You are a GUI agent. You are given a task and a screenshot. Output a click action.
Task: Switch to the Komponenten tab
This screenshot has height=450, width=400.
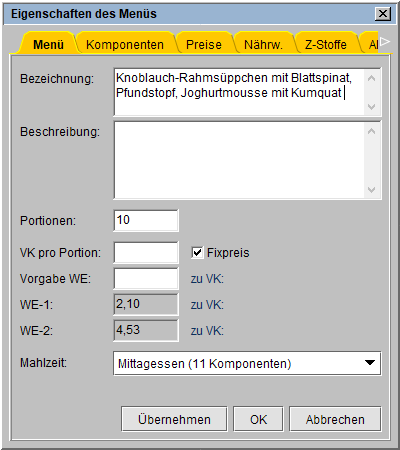(x=125, y=44)
